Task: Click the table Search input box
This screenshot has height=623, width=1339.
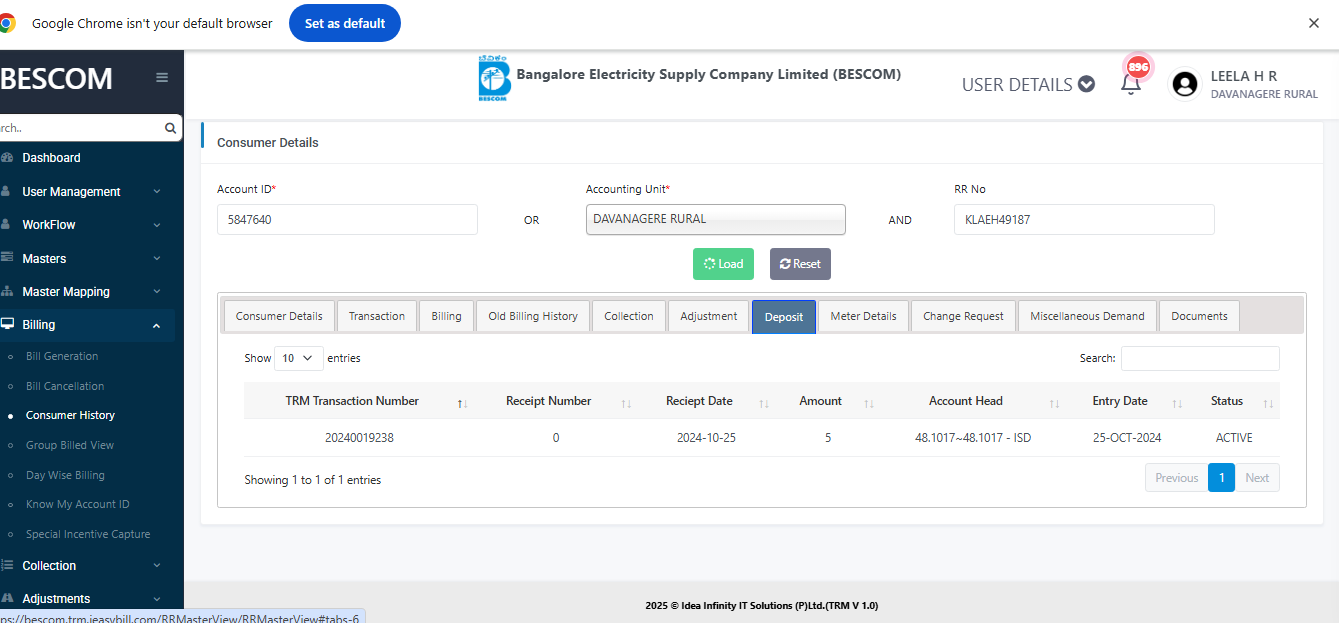Action: (x=1200, y=358)
